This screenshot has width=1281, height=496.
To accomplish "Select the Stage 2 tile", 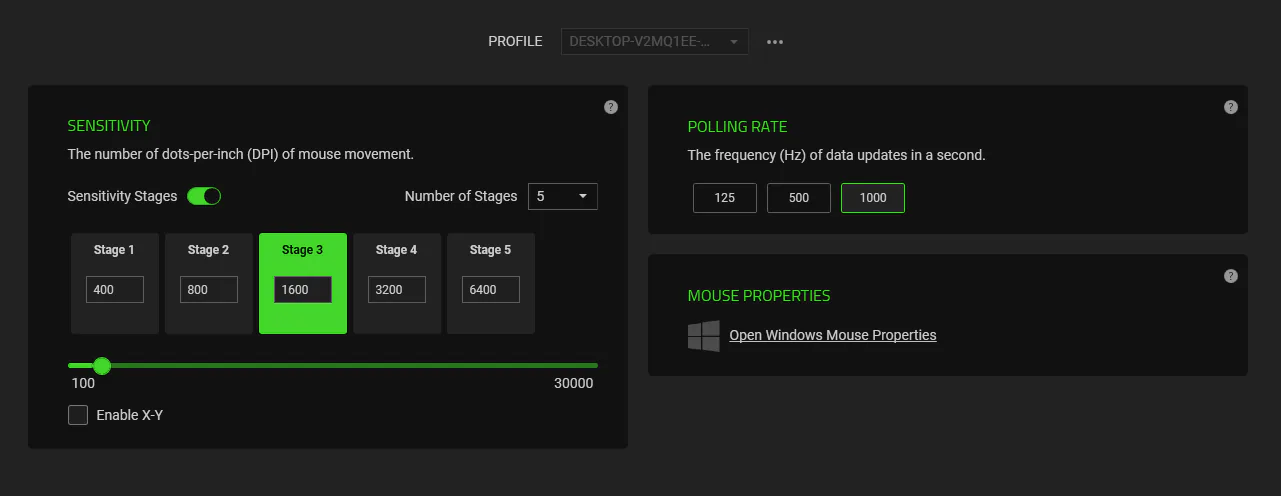I will pyautogui.click(x=209, y=283).
